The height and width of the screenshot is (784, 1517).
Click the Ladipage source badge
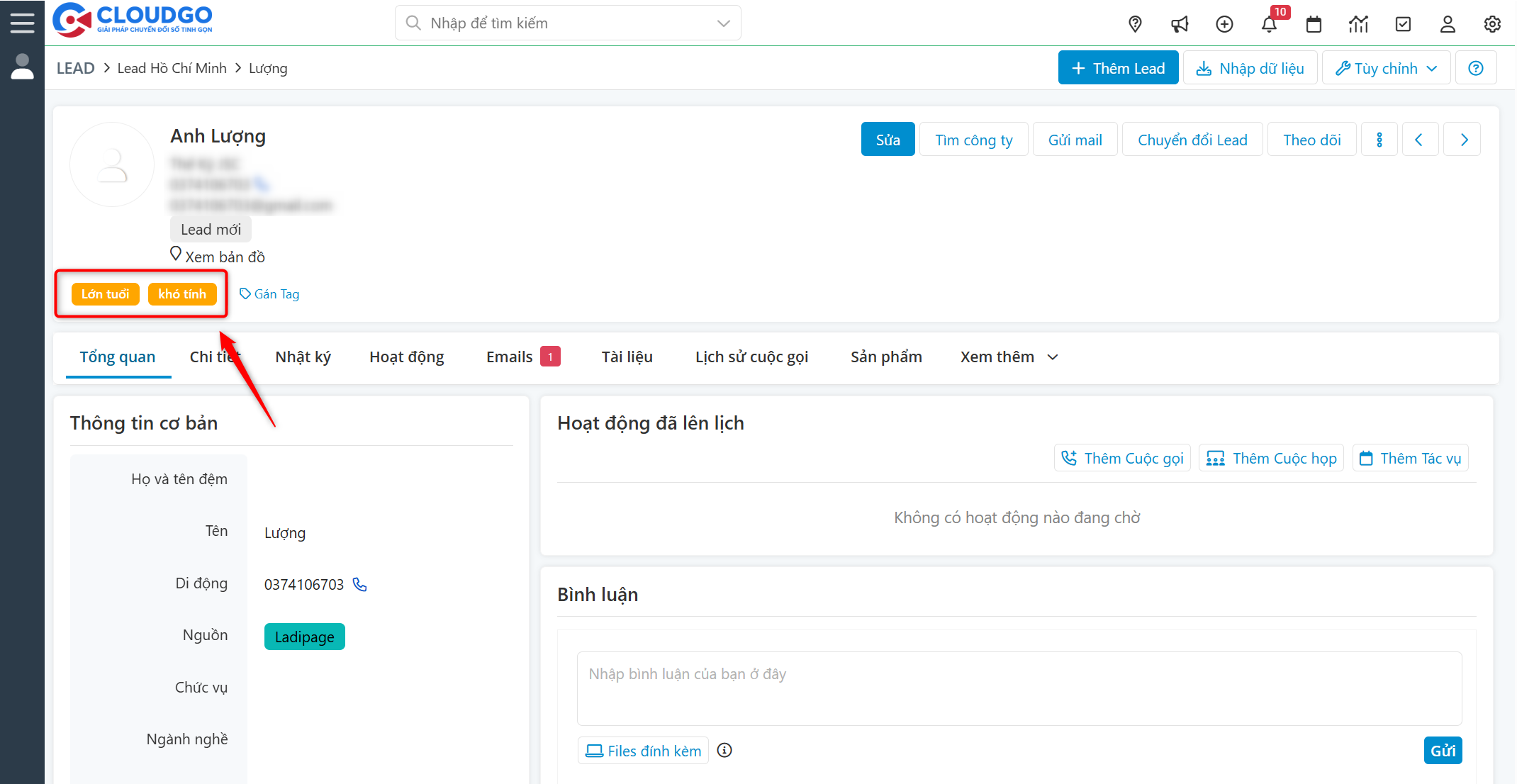304,637
